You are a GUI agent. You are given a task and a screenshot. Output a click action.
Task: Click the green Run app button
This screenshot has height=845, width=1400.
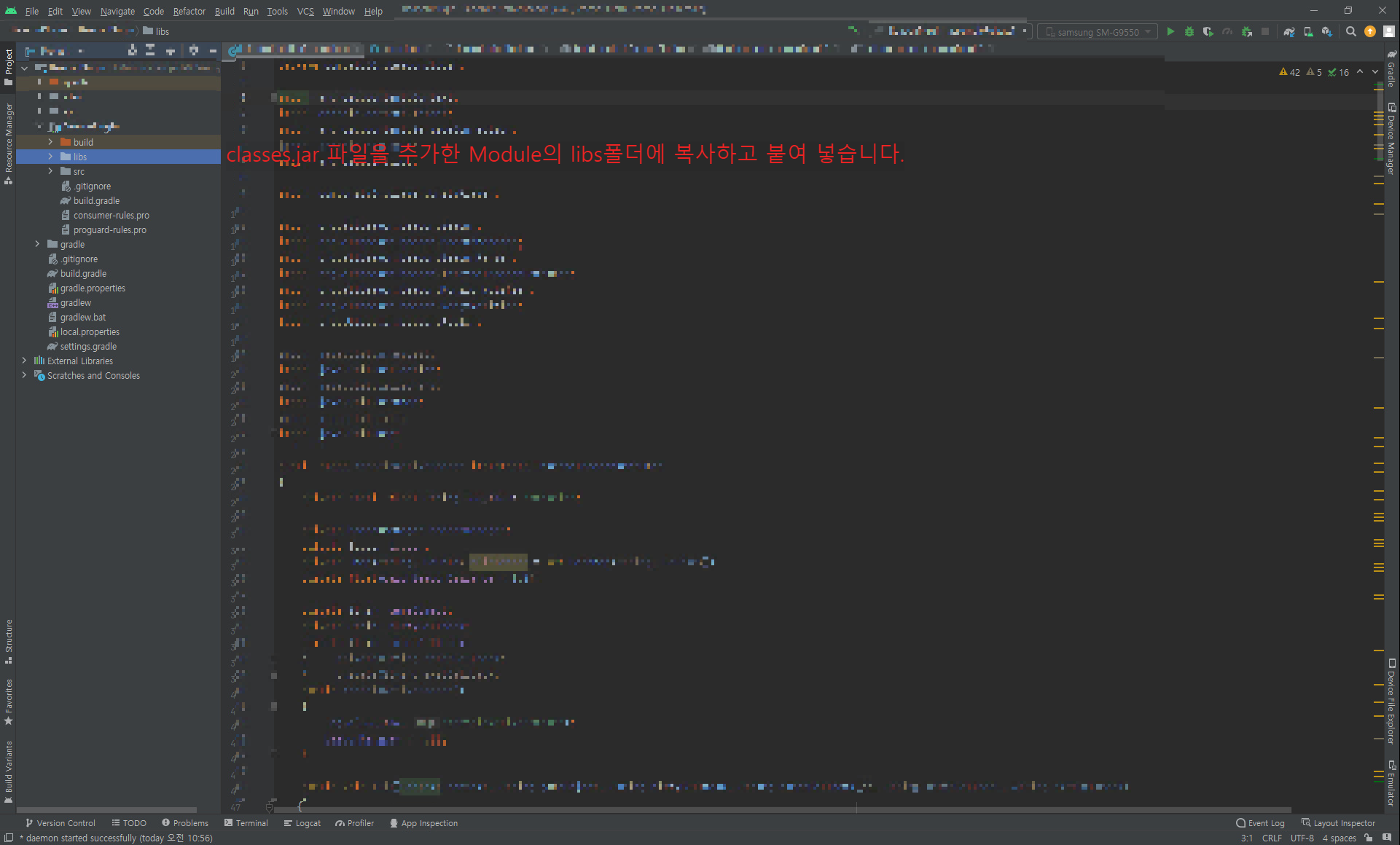[1170, 31]
